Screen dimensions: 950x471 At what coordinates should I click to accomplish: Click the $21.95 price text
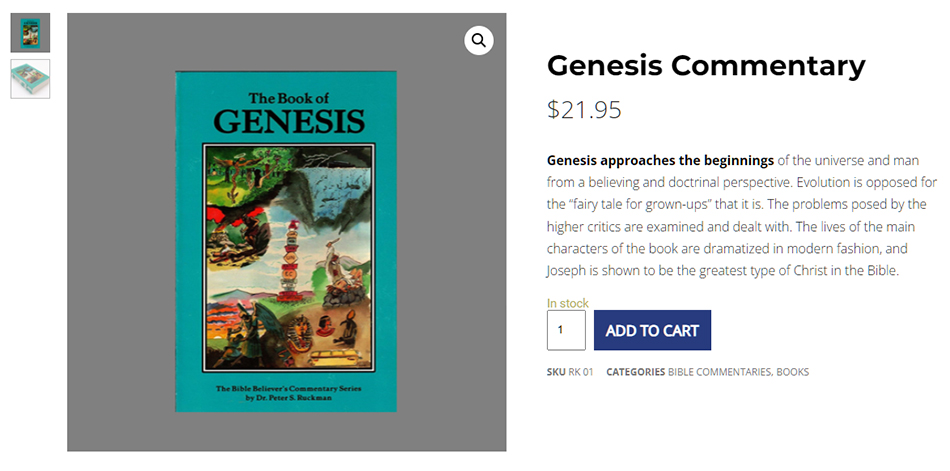pos(584,109)
